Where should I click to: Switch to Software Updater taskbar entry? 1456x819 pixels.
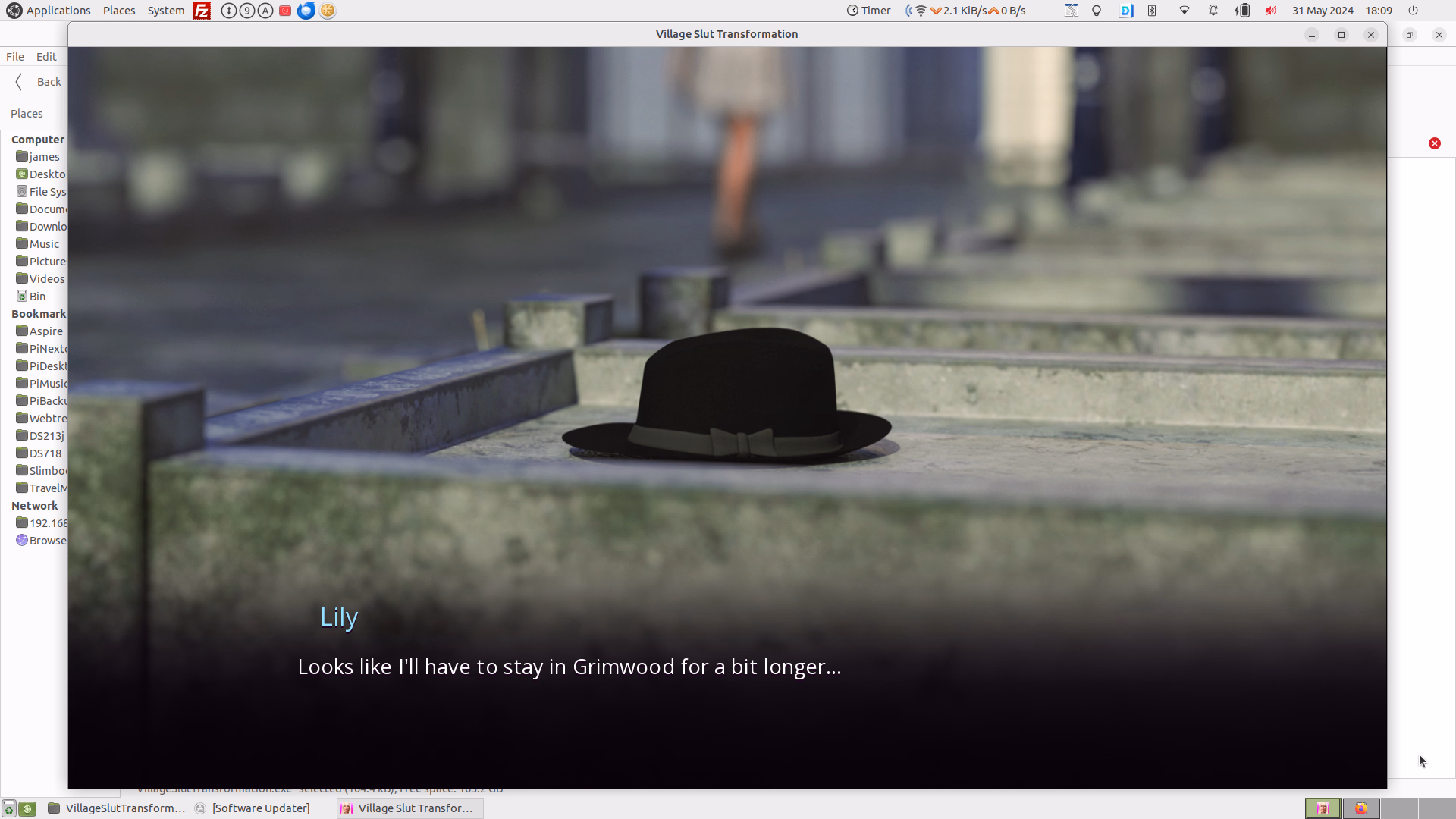[253, 808]
